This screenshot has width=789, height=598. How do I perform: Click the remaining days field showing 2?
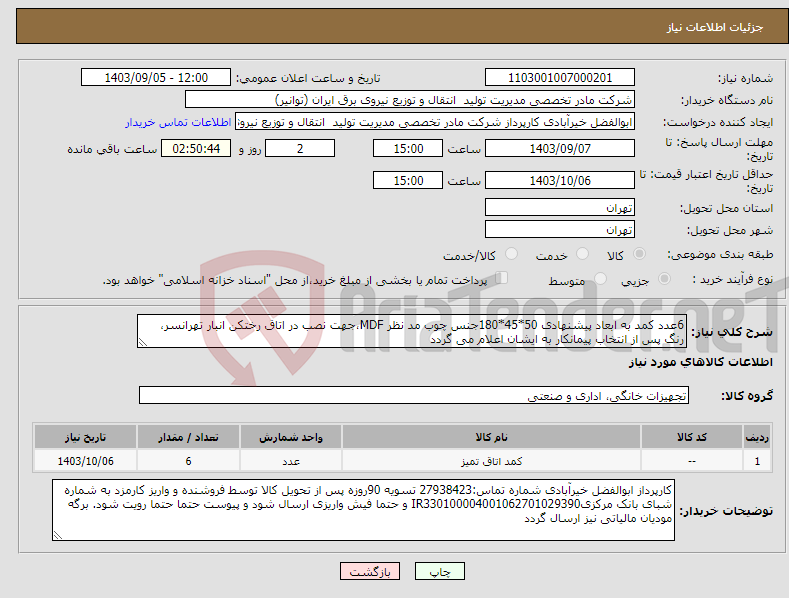(x=300, y=148)
